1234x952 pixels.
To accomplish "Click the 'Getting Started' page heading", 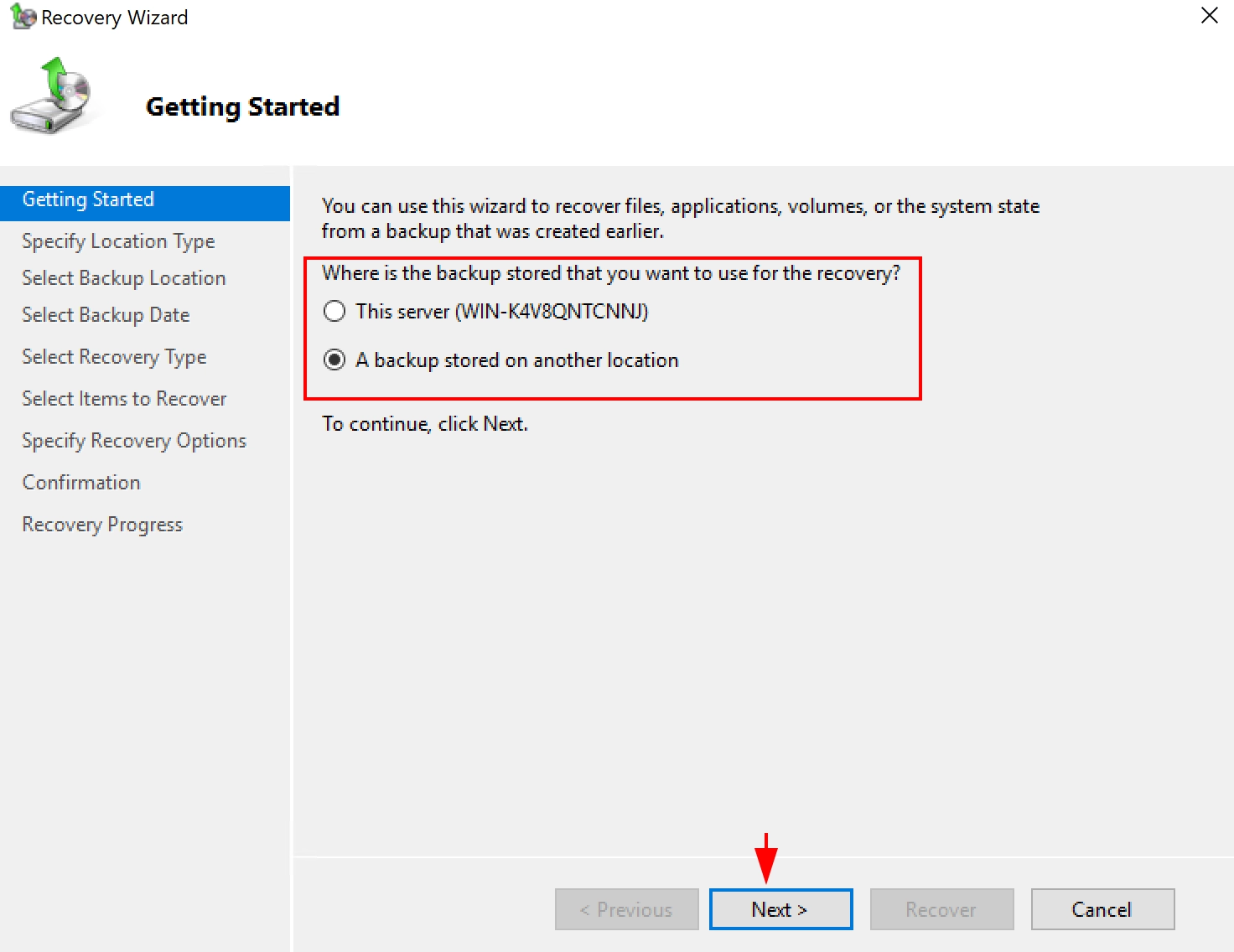I will [242, 106].
